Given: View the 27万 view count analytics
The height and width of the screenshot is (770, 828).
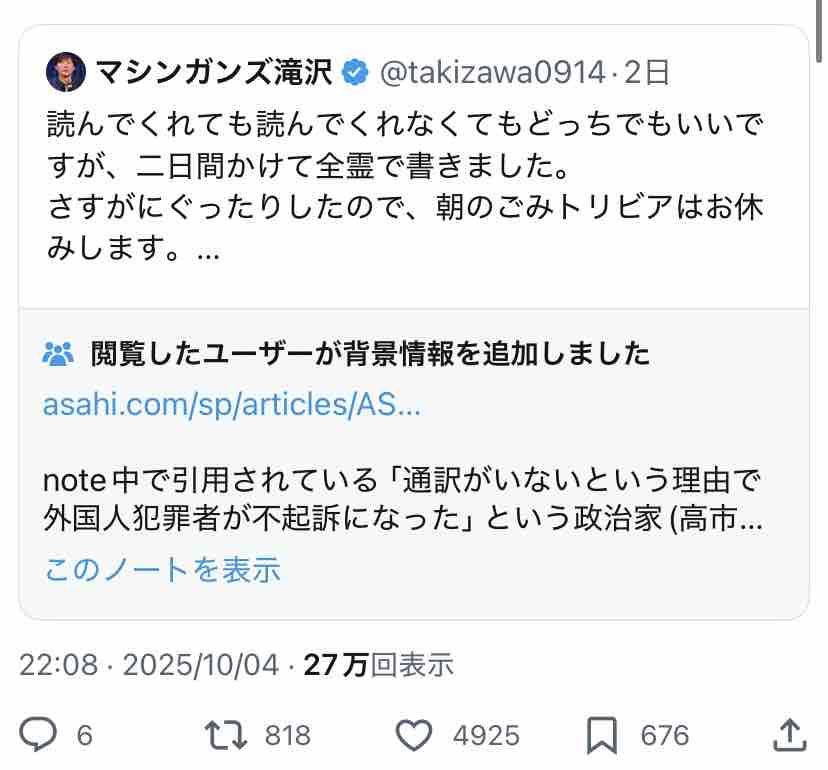Looking at the screenshot, I should pyautogui.click(x=378, y=665).
